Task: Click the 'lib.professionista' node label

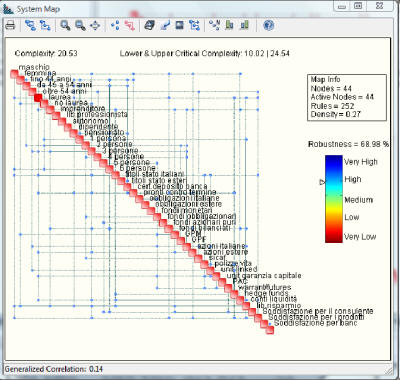Action: click(x=97, y=114)
